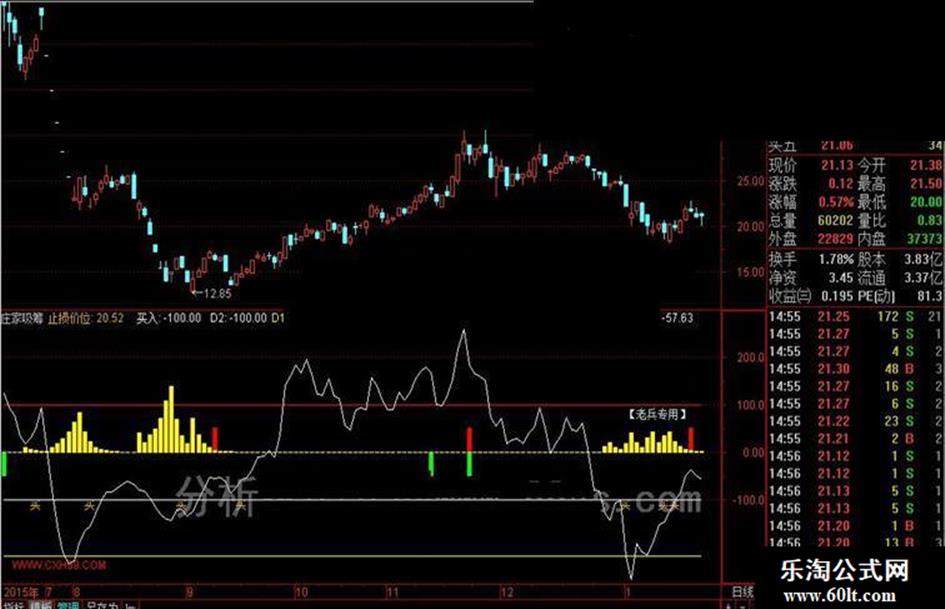Click the -100.0 indicator axis label

(x=748, y=500)
